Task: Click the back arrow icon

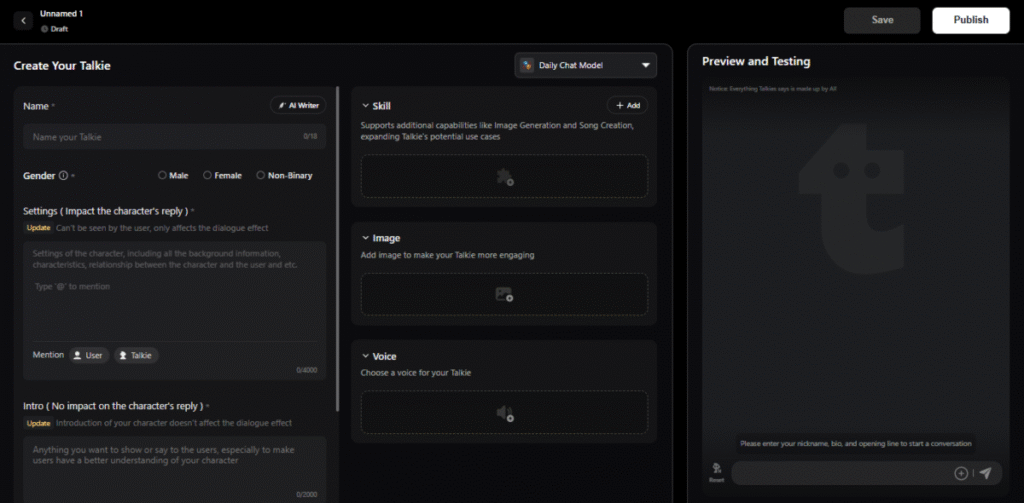Action: [x=23, y=20]
